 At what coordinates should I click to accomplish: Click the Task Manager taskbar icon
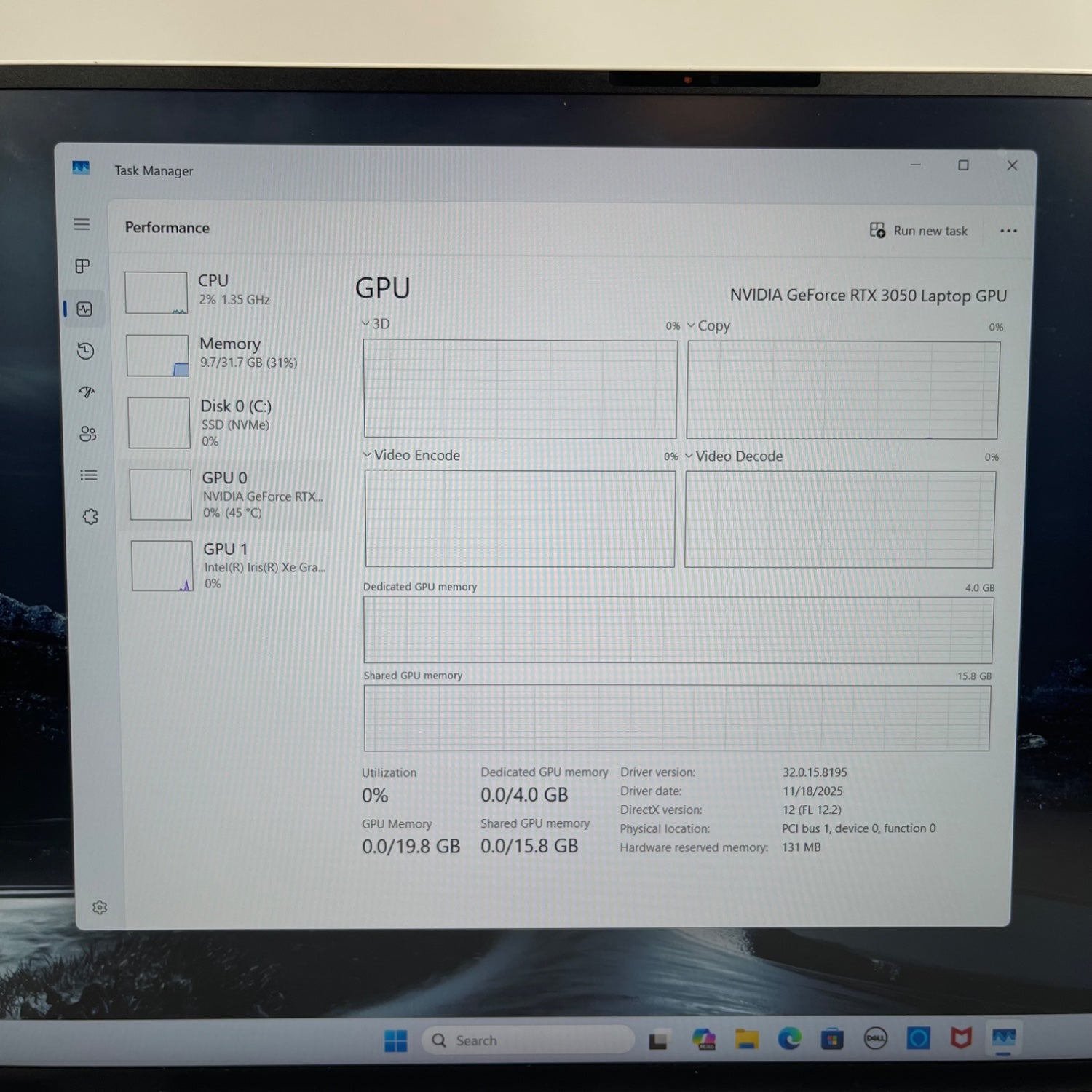click(x=1004, y=1038)
